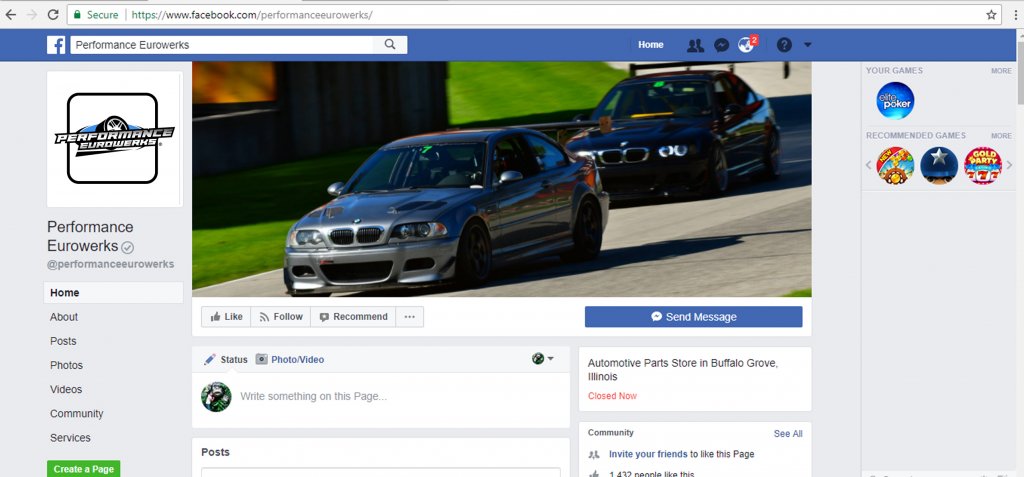Click the verified badge beside page name
1024x477 pixels.
click(x=128, y=247)
